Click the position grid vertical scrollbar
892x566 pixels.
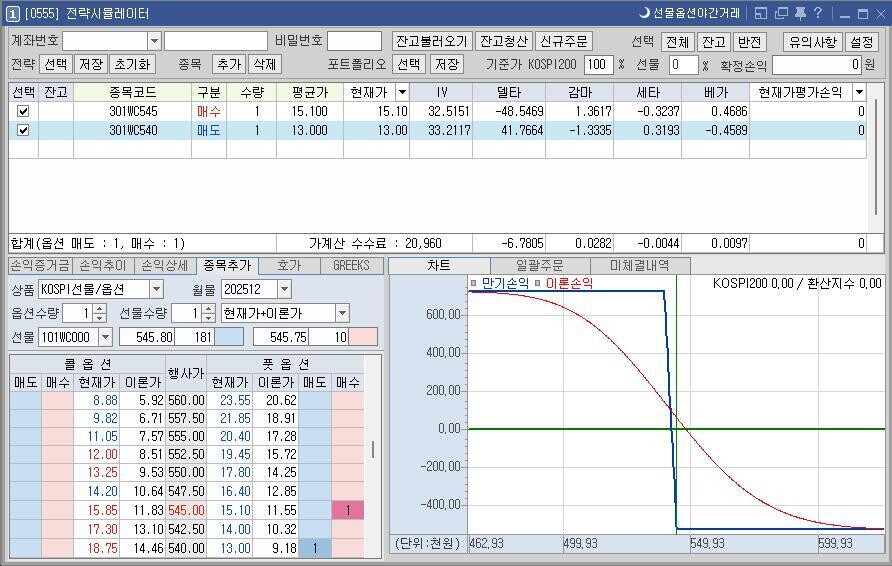876,156
